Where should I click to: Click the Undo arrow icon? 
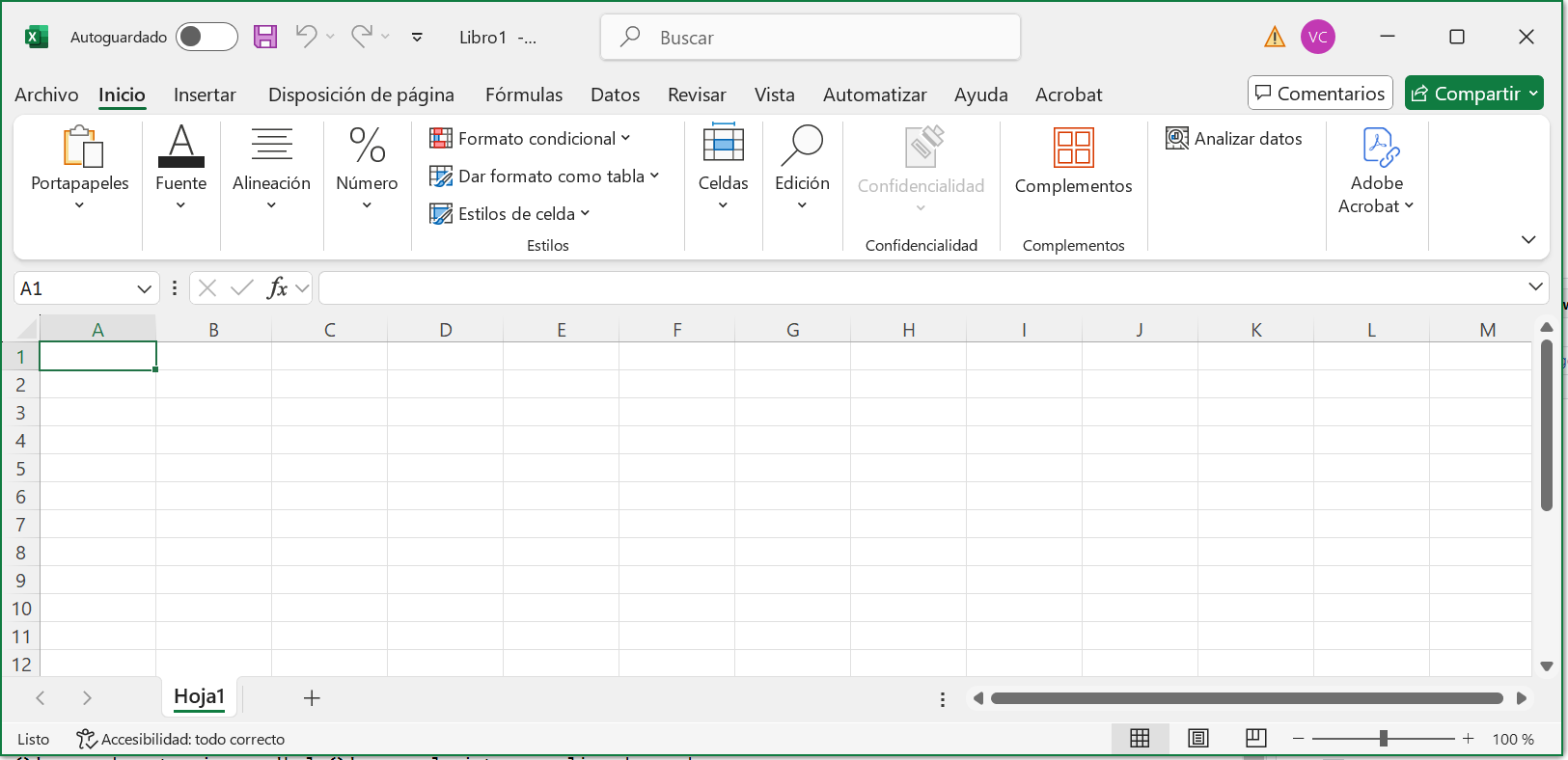[x=306, y=37]
